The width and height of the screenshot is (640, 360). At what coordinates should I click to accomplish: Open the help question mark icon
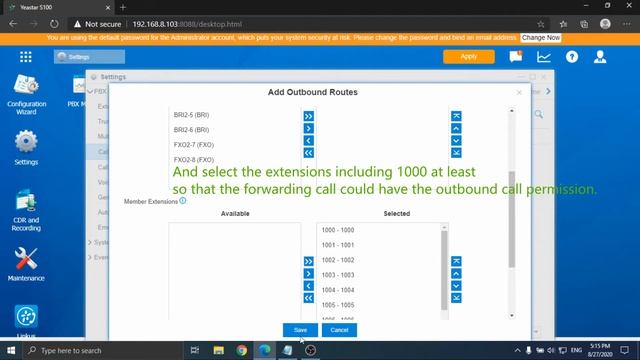572,57
